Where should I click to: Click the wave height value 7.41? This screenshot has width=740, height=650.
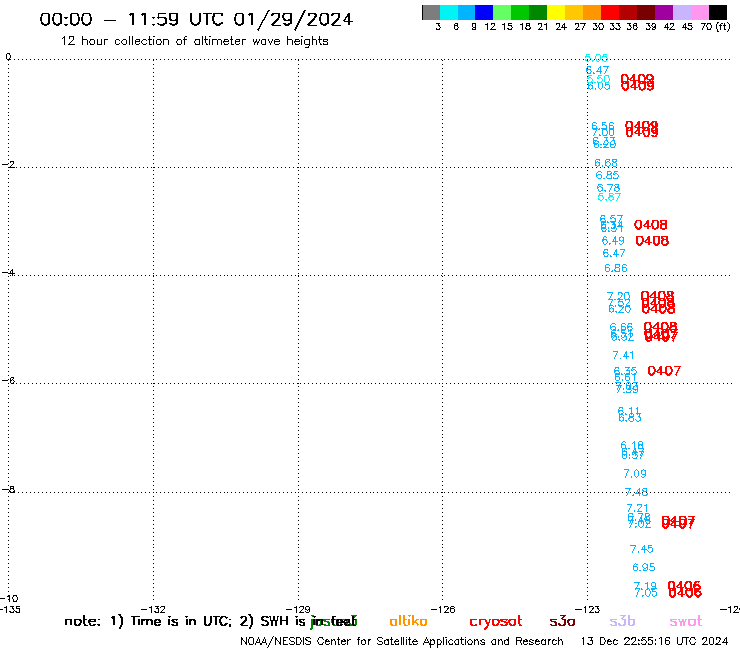click(623, 355)
